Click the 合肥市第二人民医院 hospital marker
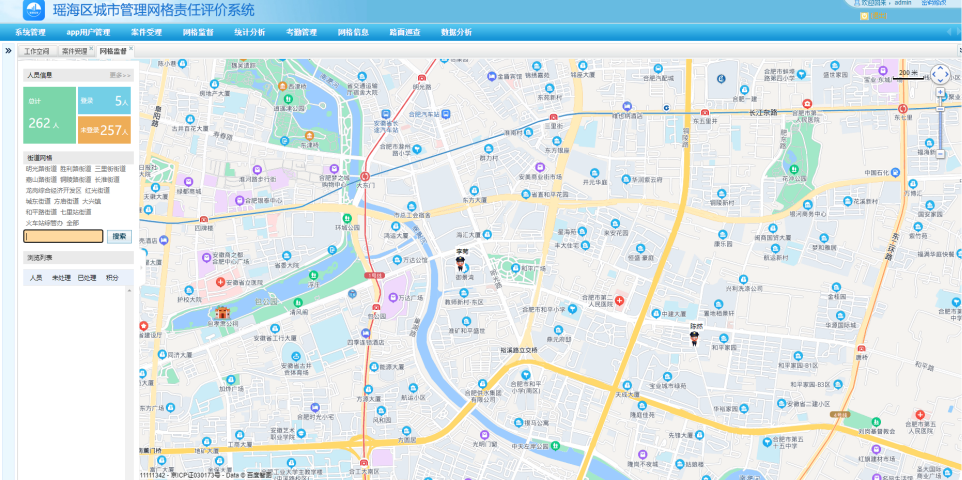 point(619,300)
